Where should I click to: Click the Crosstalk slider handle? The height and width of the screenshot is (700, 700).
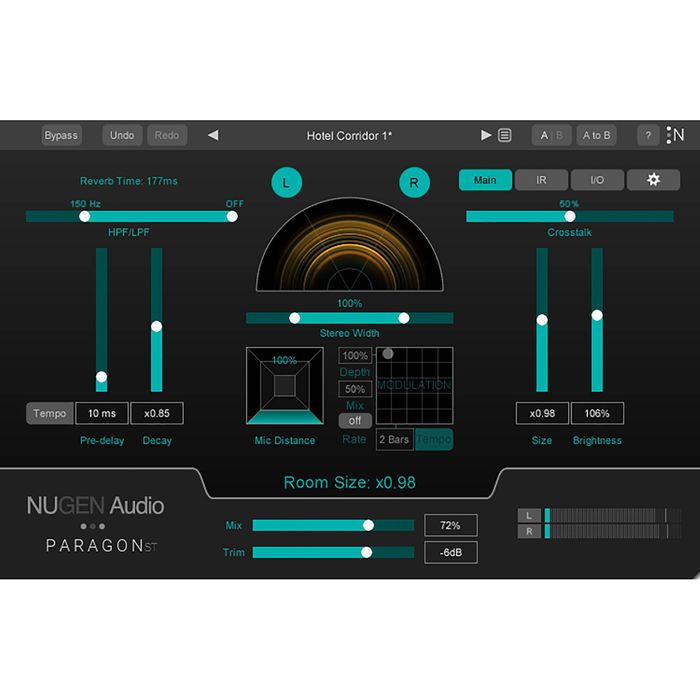[x=570, y=216]
